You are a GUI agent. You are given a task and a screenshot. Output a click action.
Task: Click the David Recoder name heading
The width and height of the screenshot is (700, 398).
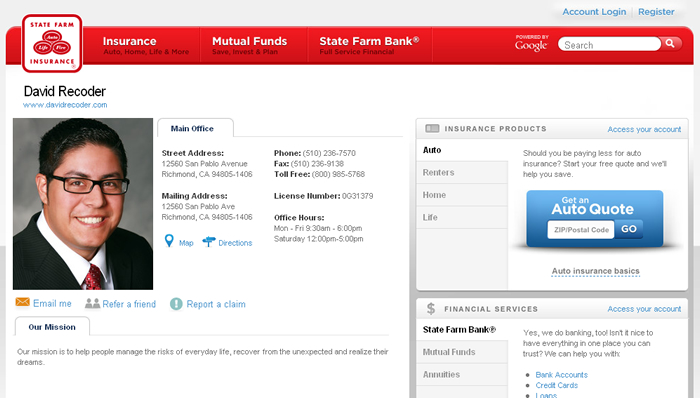pos(65,91)
